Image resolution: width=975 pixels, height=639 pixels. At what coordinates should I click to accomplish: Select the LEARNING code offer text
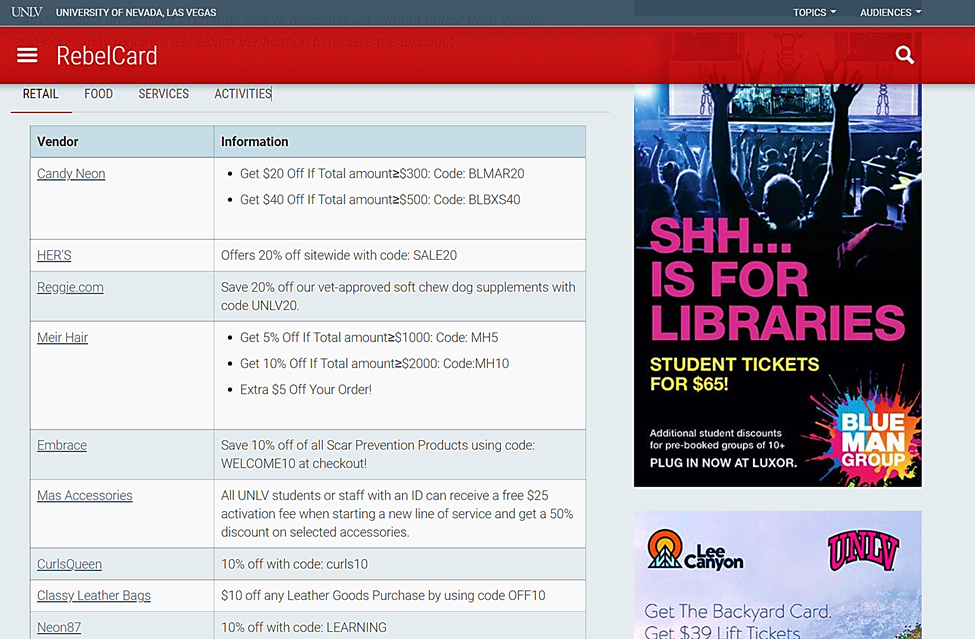[303, 627]
